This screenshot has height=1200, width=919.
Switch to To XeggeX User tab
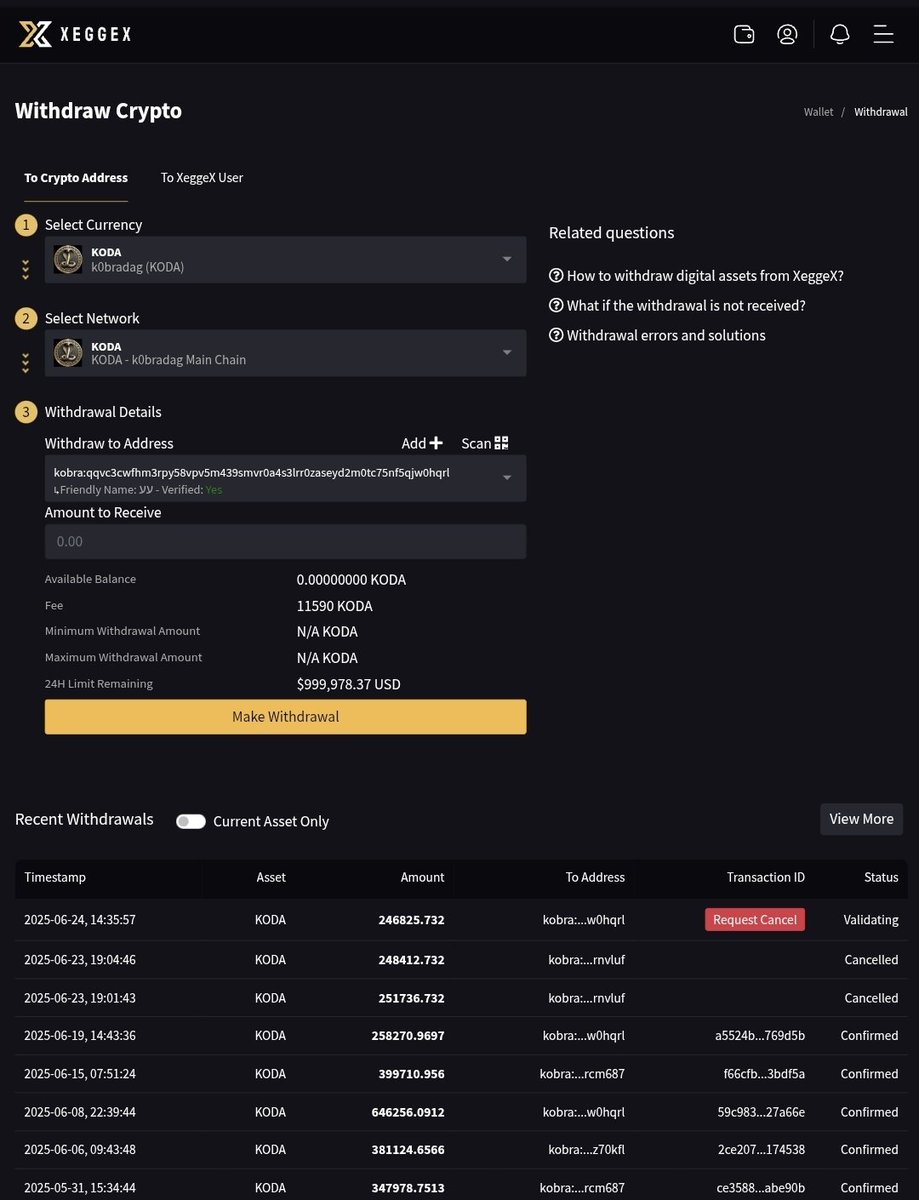click(x=202, y=178)
